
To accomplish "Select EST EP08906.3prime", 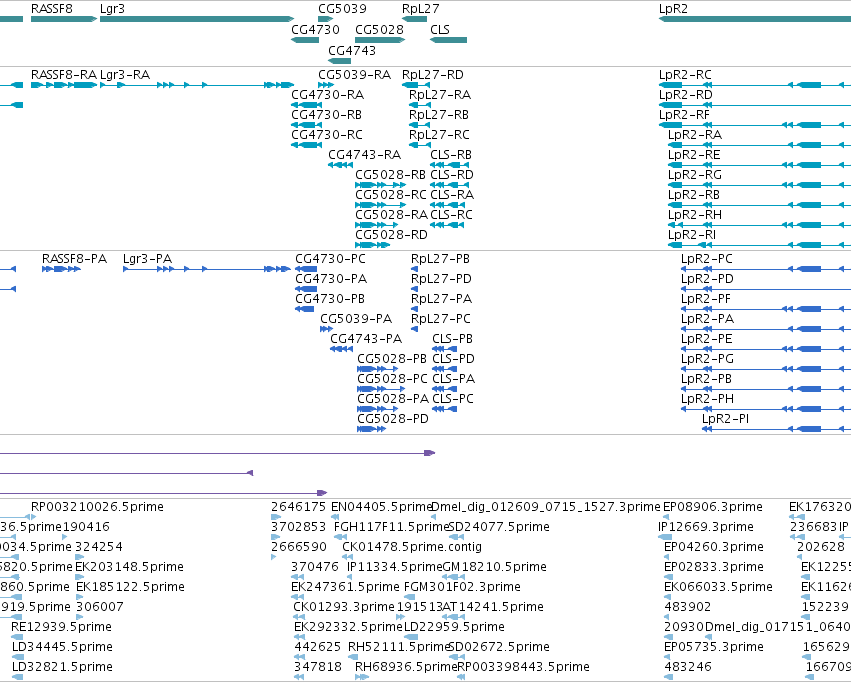I will [713, 507].
